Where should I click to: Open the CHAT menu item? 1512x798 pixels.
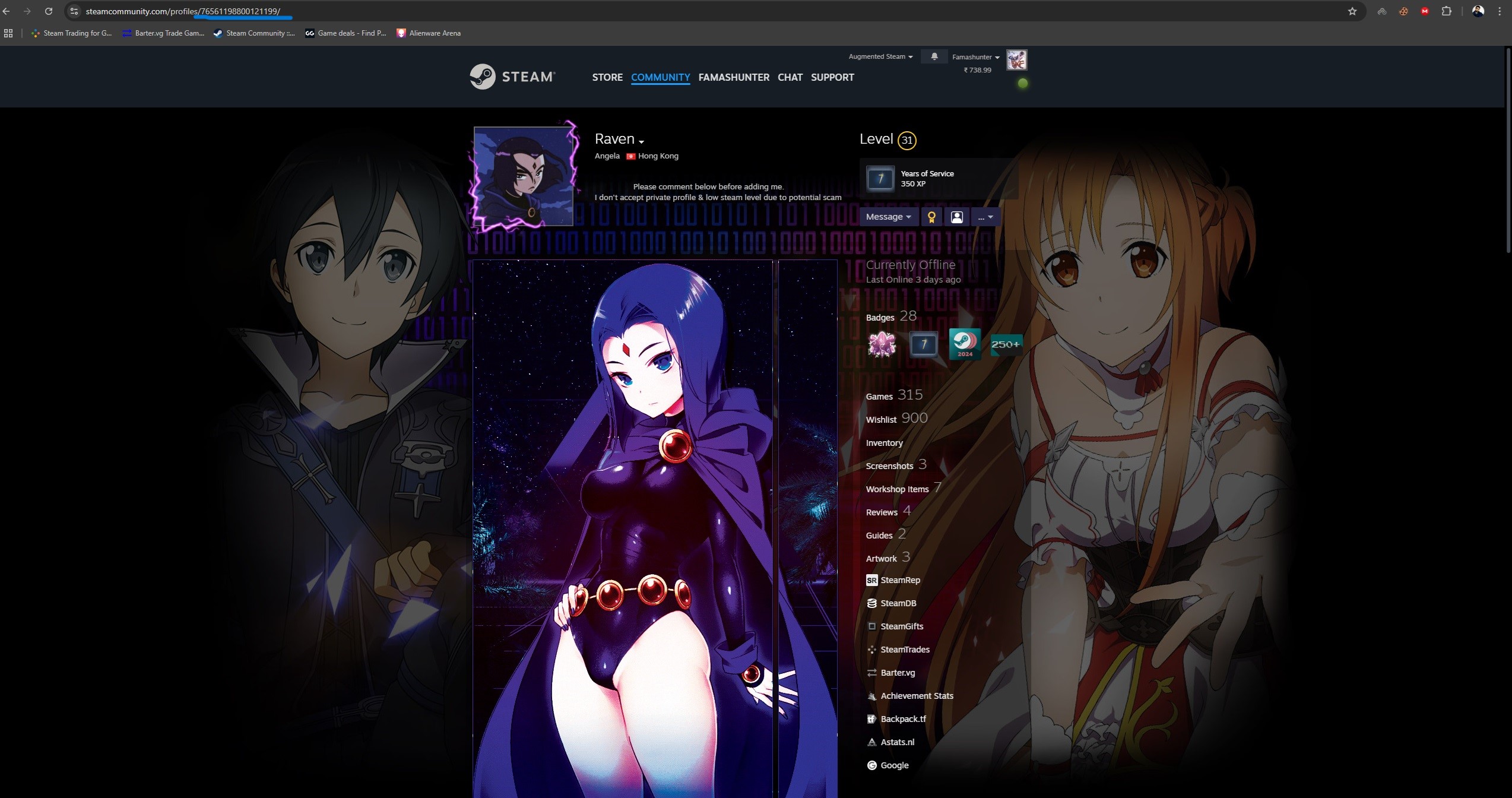(x=790, y=77)
